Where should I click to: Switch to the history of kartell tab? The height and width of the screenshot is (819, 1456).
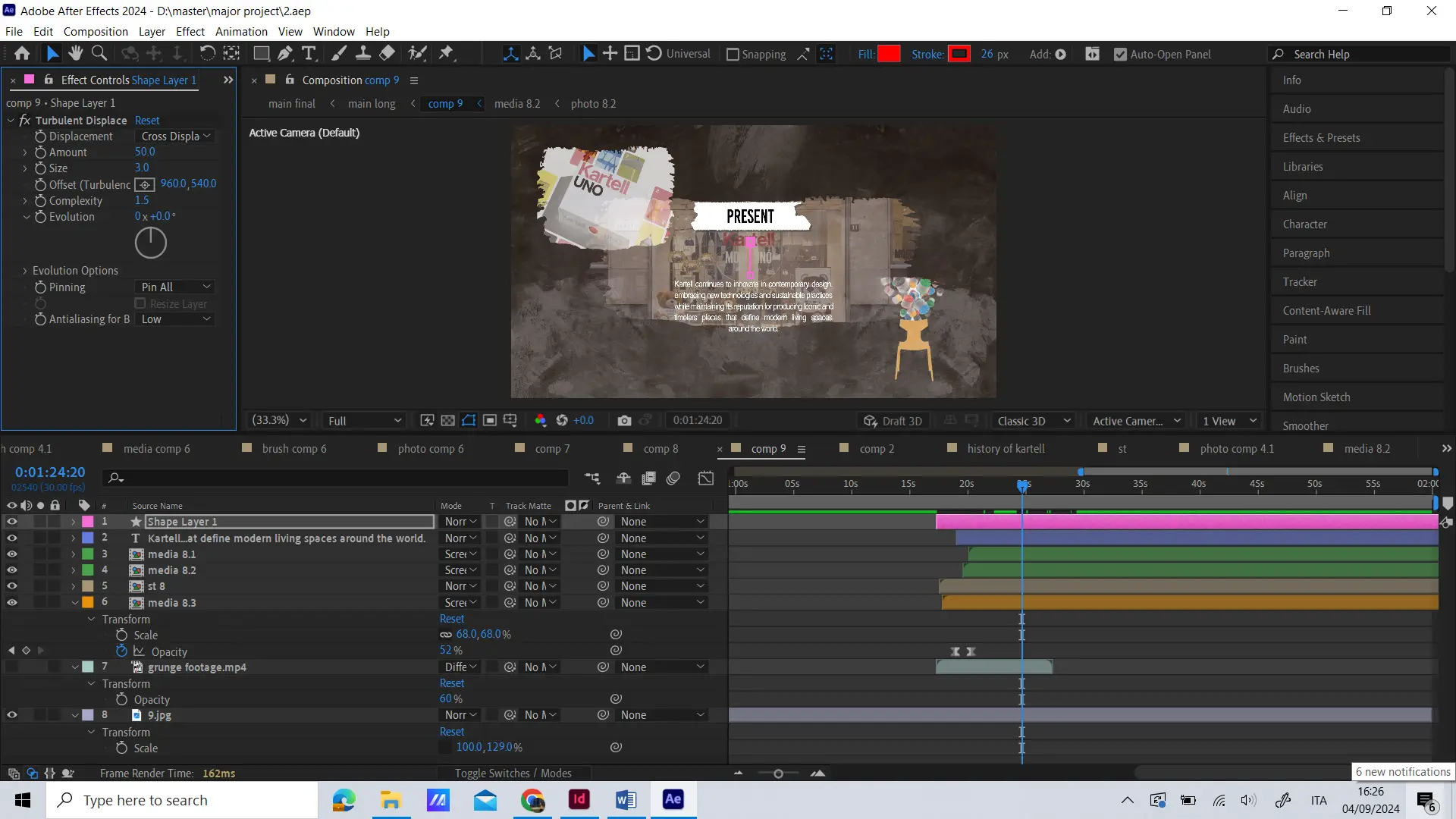coord(1006,449)
